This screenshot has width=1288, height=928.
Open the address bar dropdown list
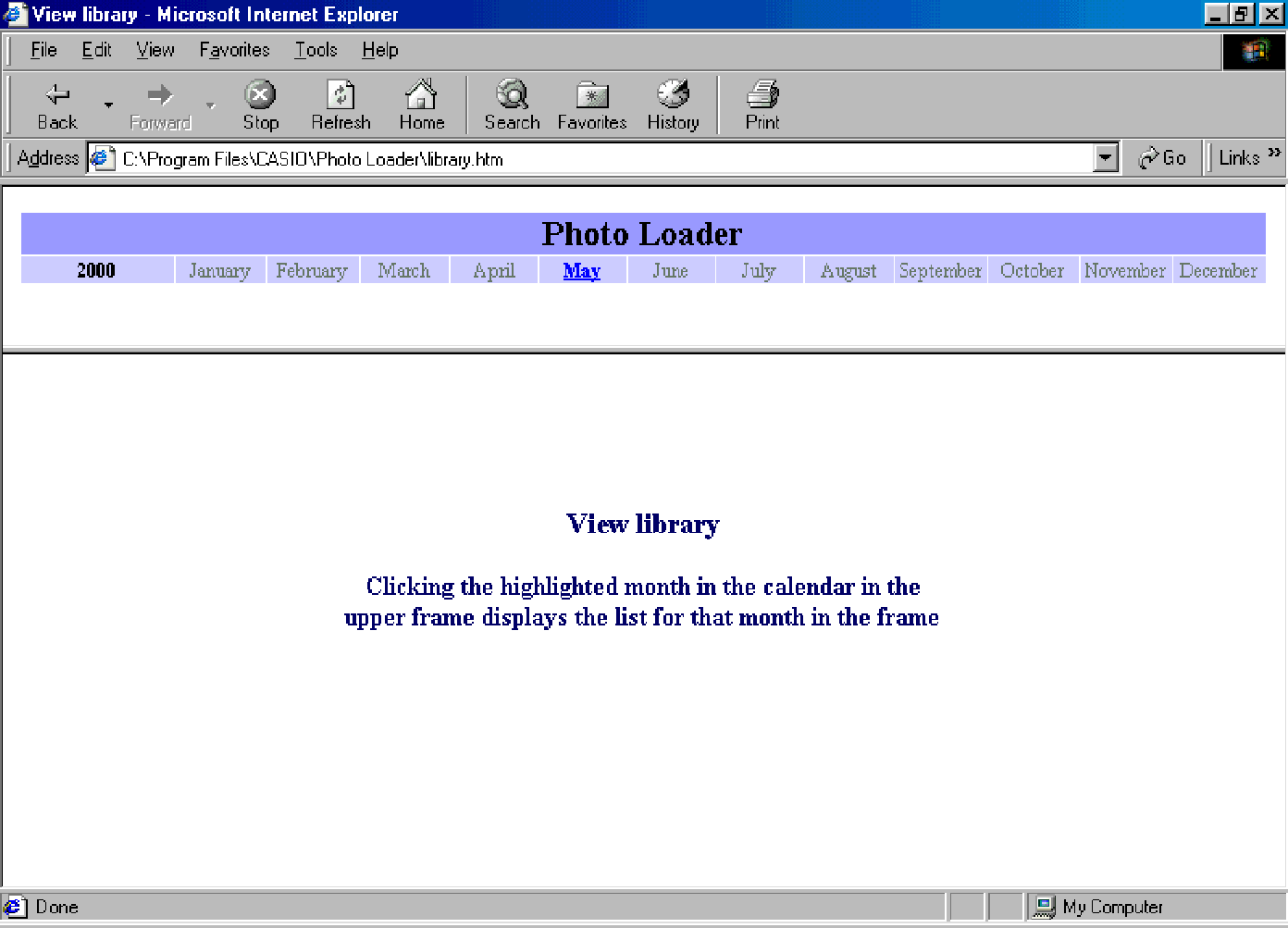[x=1105, y=158]
